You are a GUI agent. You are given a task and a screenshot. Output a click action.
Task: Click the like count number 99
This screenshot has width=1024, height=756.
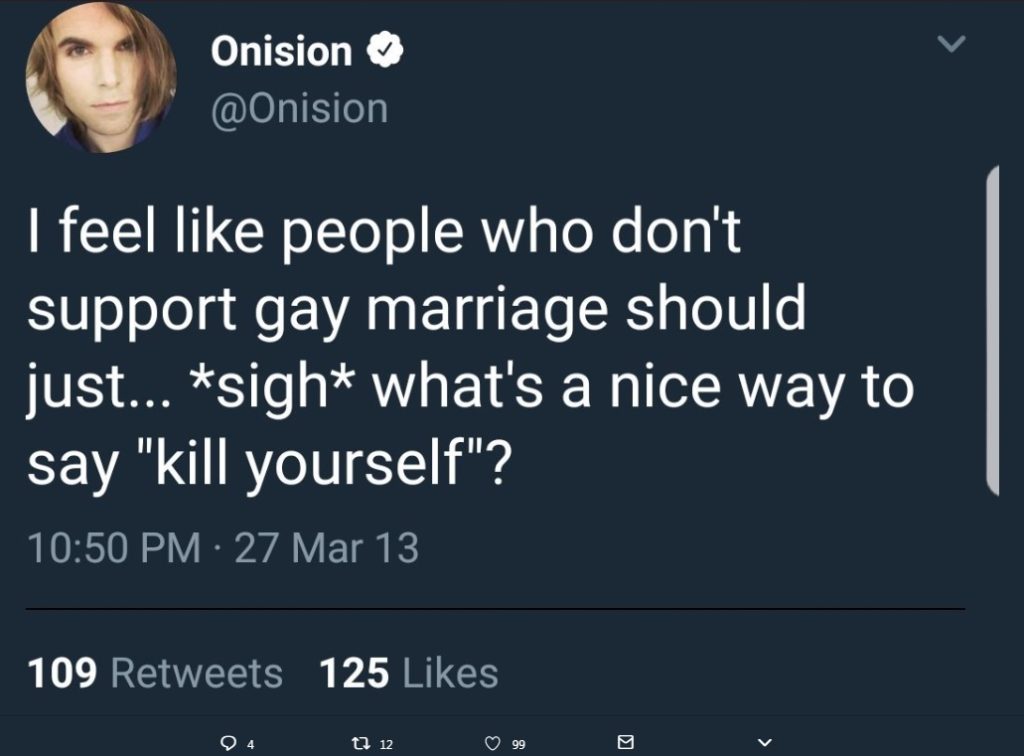point(517,744)
